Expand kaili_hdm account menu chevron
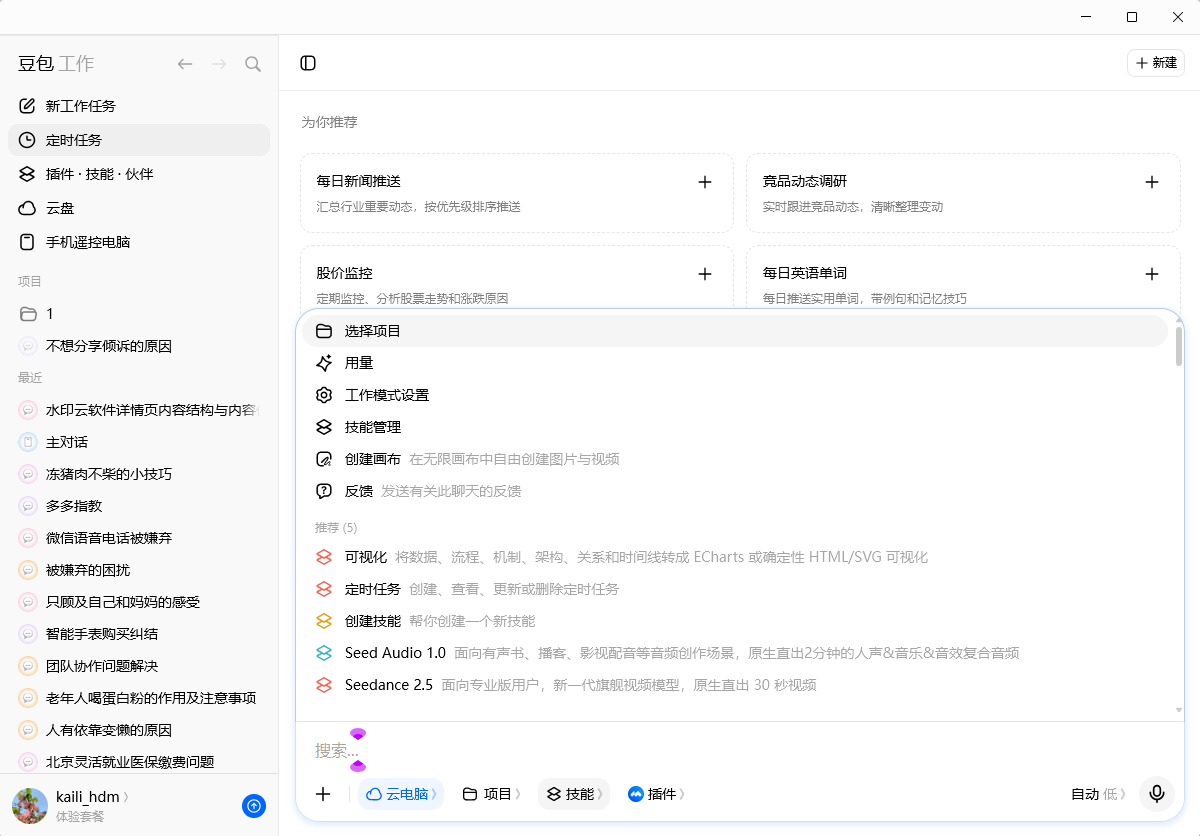The height and width of the screenshot is (836, 1200). [126, 797]
